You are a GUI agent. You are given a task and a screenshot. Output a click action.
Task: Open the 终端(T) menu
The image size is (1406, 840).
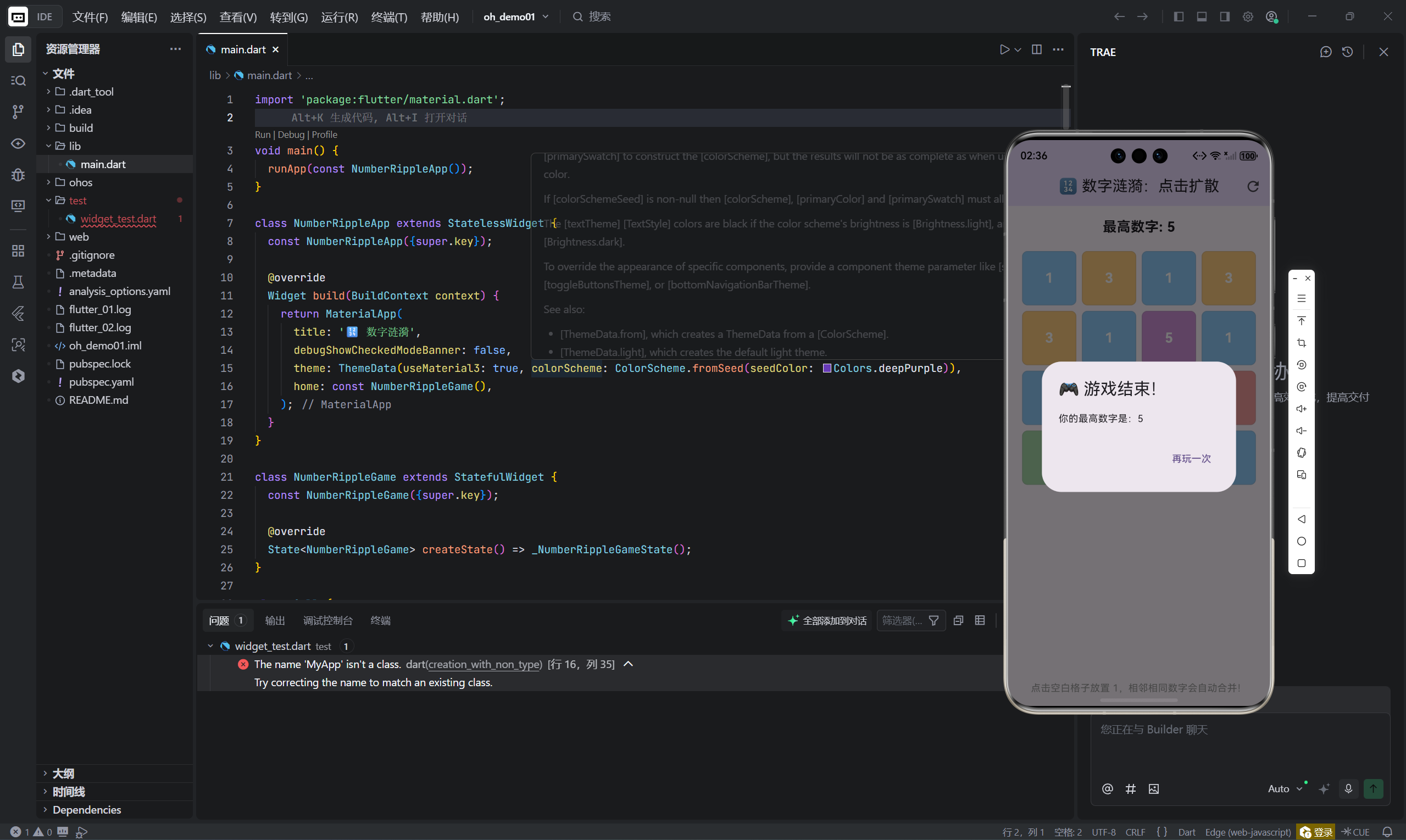pyautogui.click(x=389, y=17)
